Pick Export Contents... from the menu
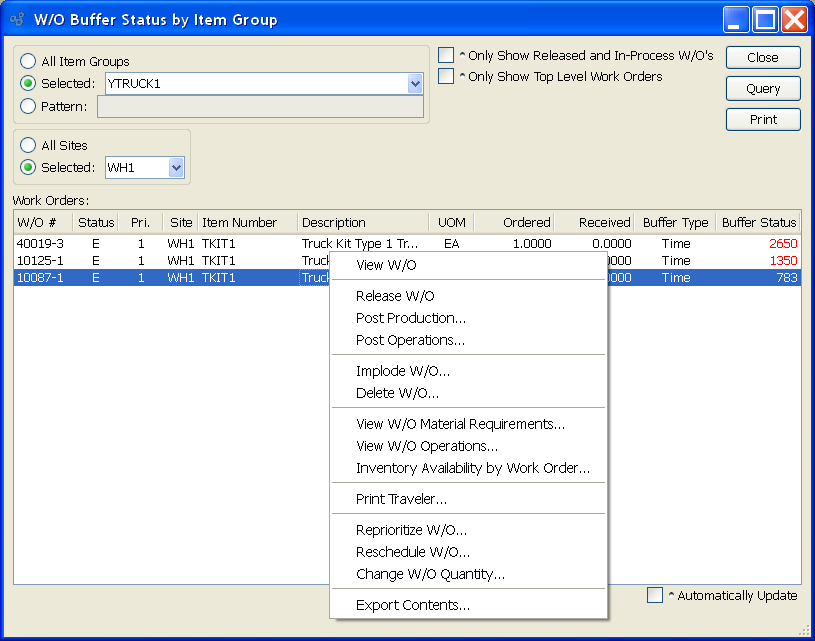Screen dimensions: 815x641 coord(412,605)
